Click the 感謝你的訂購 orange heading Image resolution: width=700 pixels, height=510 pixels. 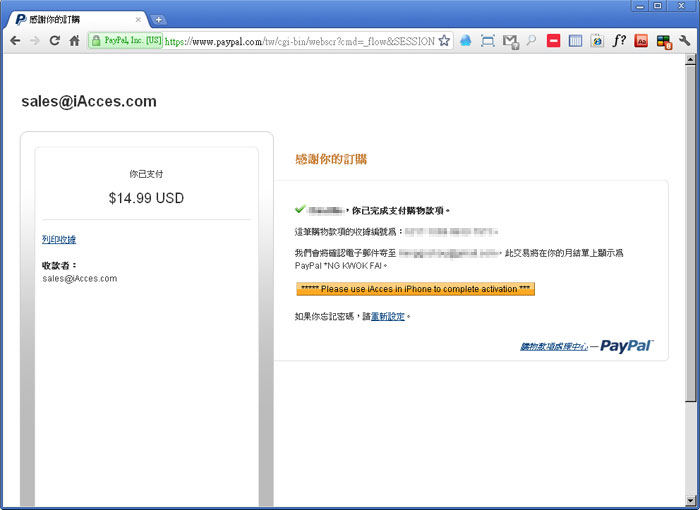(x=331, y=159)
